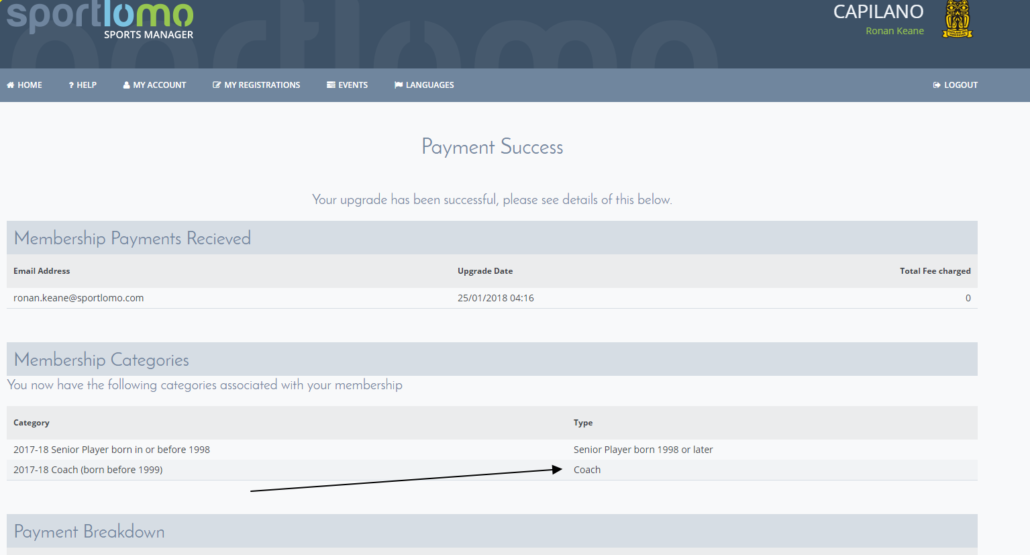Click the 'Coach' type cell
The image size is (1030, 555).
click(x=587, y=470)
